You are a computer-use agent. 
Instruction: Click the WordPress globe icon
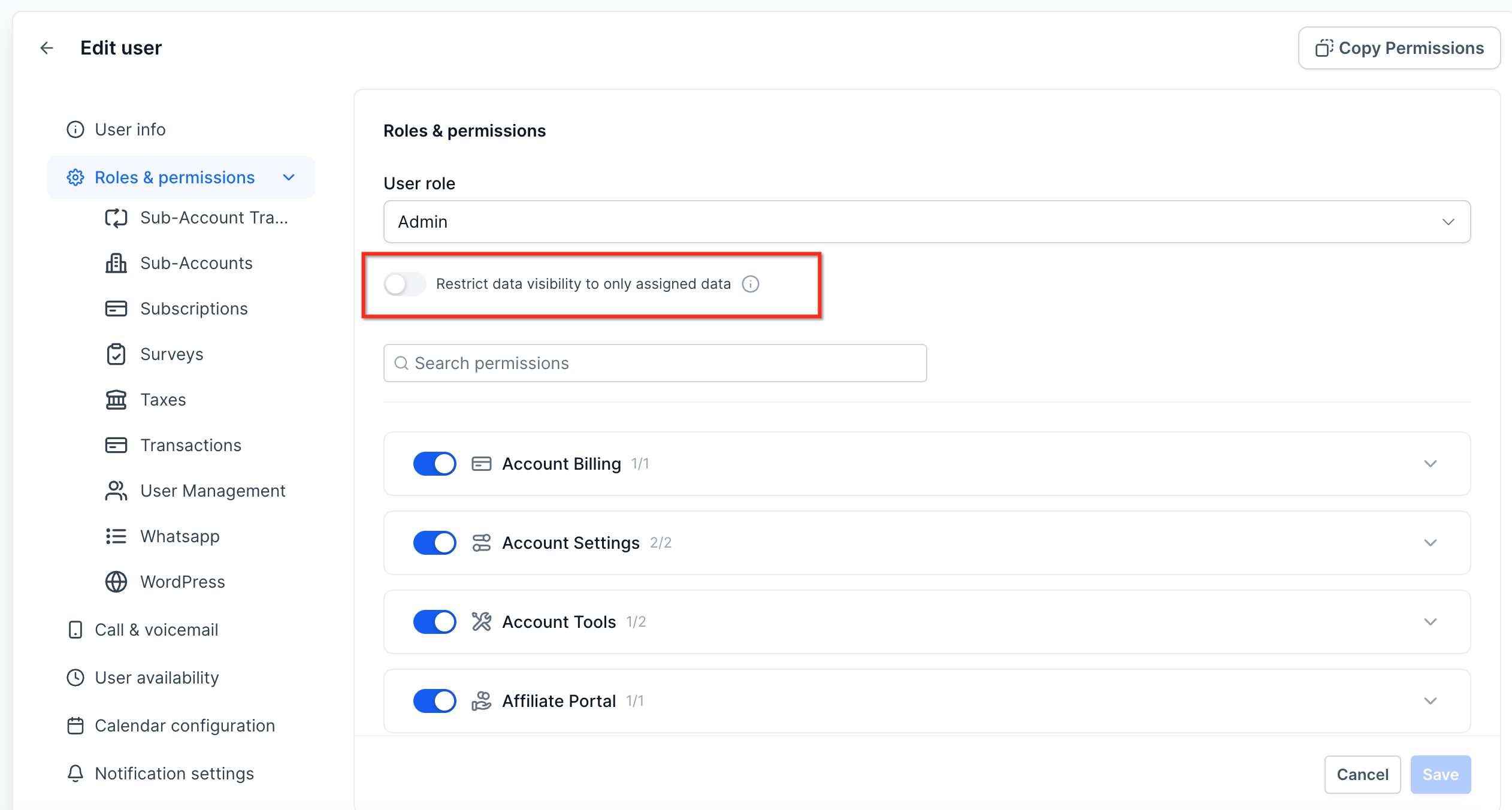pyautogui.click(x=116, y=582)
